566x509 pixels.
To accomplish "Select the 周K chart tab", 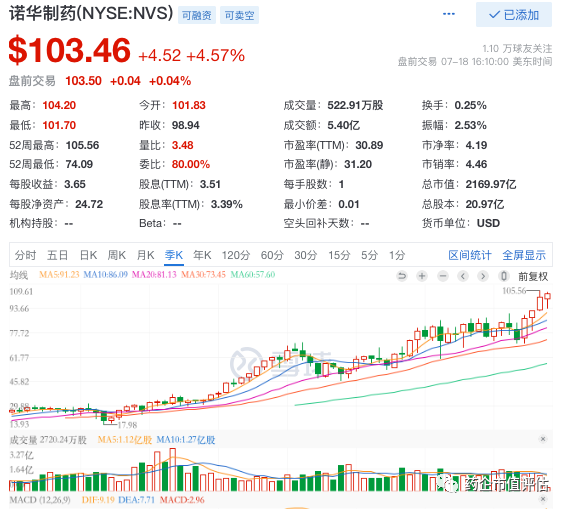I will pyautogui.click(x=117, y=255).
